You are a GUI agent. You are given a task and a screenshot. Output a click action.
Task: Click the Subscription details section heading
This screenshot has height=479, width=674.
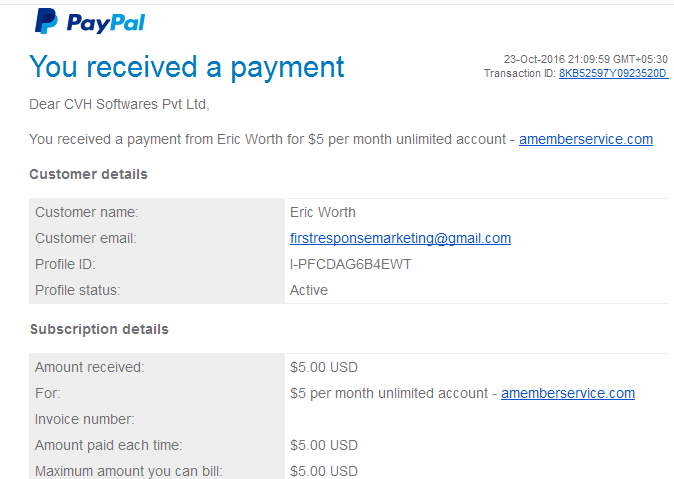(x=99, y=329)
